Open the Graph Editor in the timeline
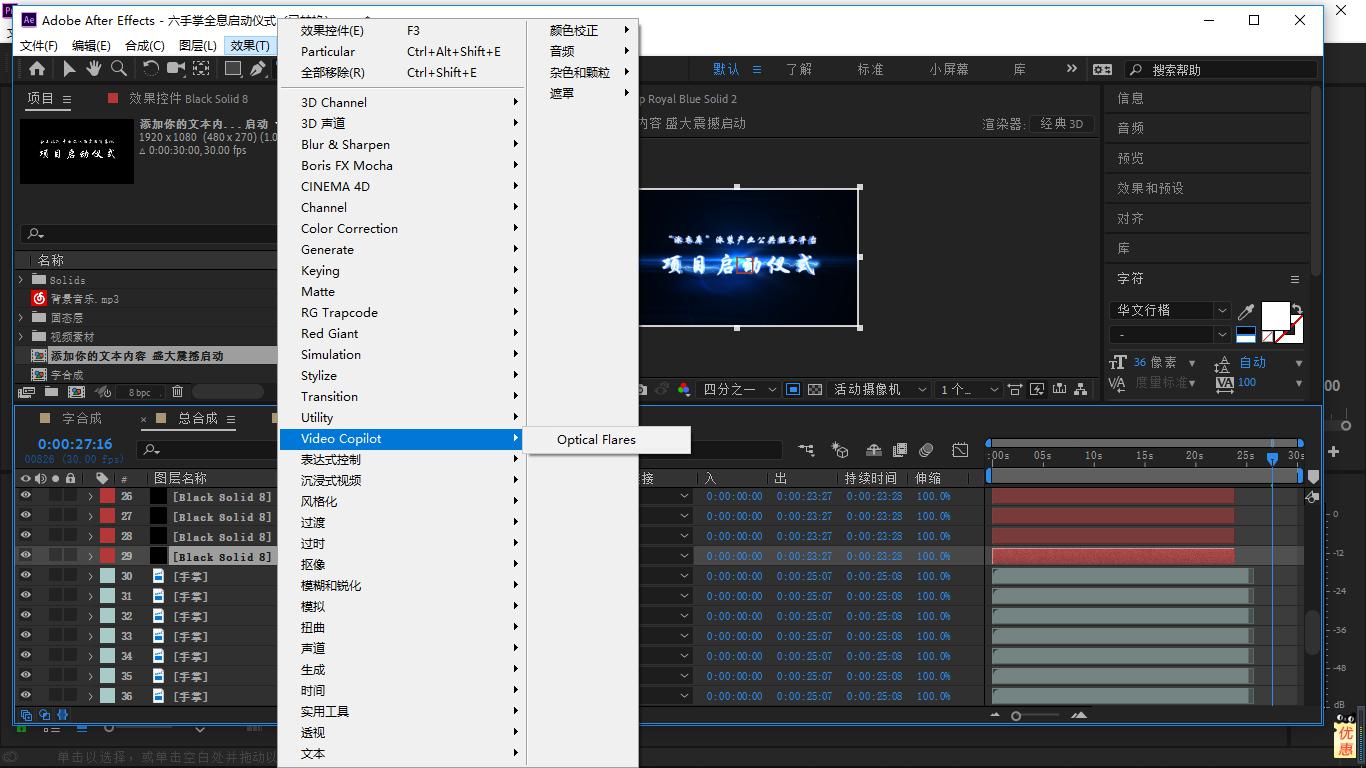The width and height of the screenshot is (1366, 768). tap(960, 450)
